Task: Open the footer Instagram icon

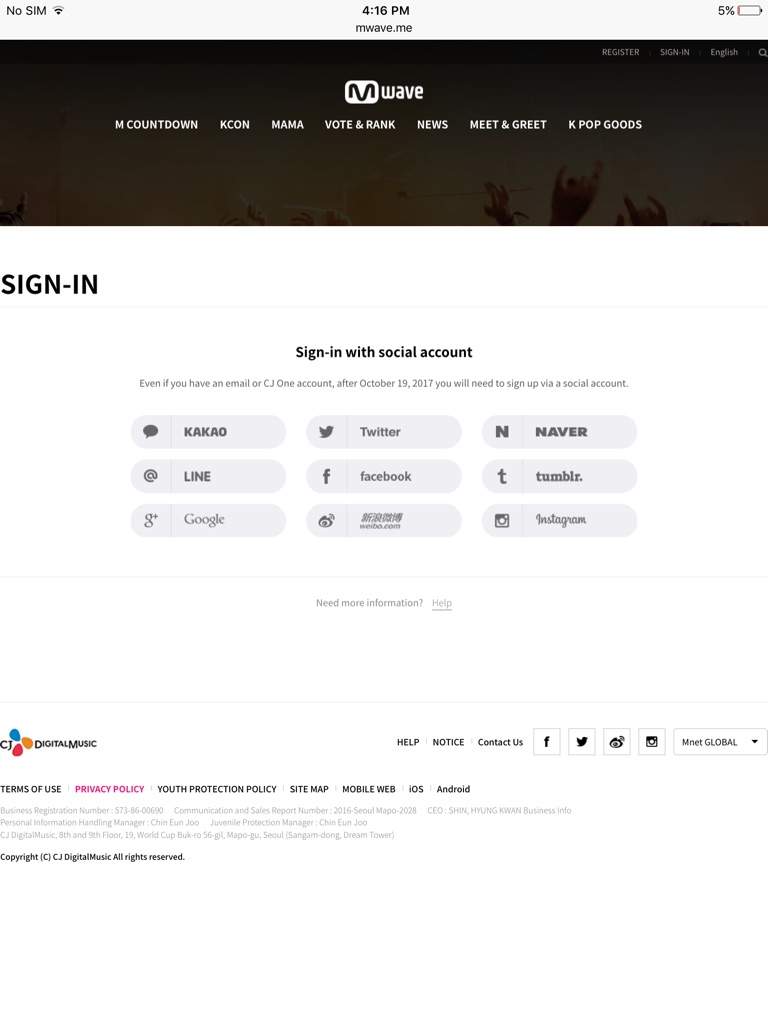Action: [x=652, y=742]
